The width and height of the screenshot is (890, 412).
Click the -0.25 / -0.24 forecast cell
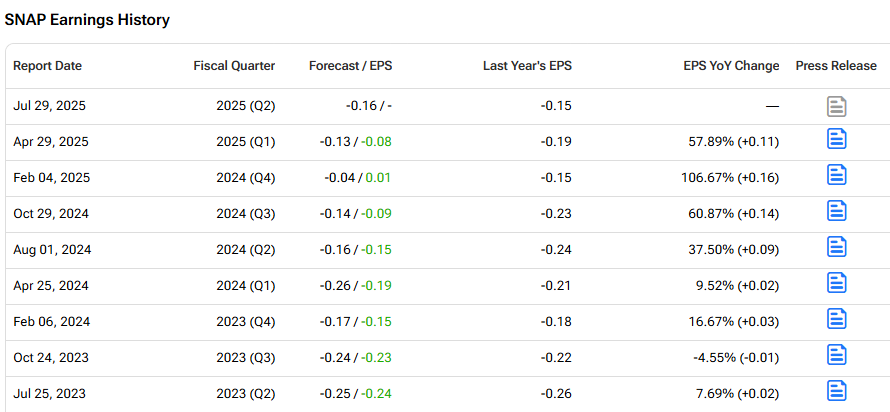coord(356,394)
